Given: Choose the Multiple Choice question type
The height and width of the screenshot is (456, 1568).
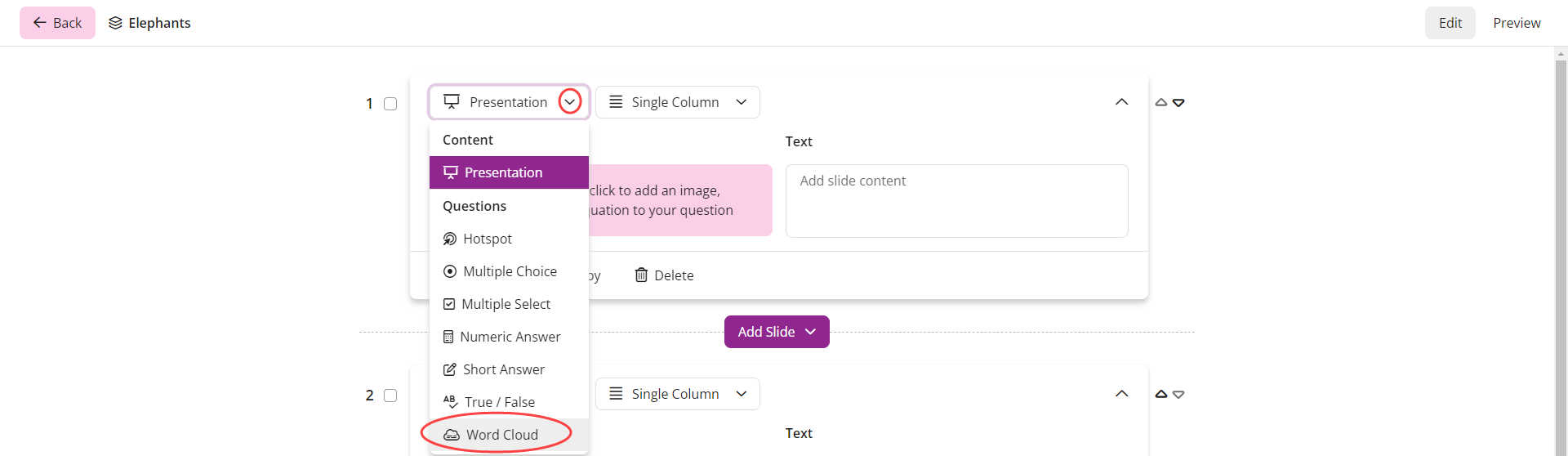Looking at the screenshot, I should (x=509, y=271).
